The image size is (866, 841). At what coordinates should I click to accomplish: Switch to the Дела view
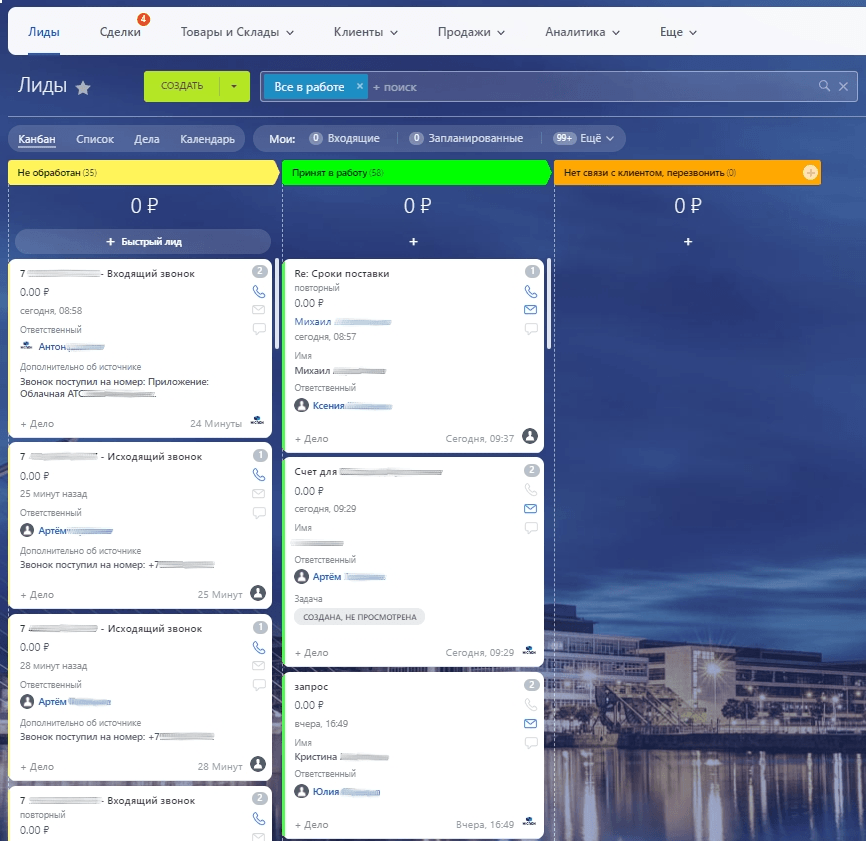pos(147,139)
